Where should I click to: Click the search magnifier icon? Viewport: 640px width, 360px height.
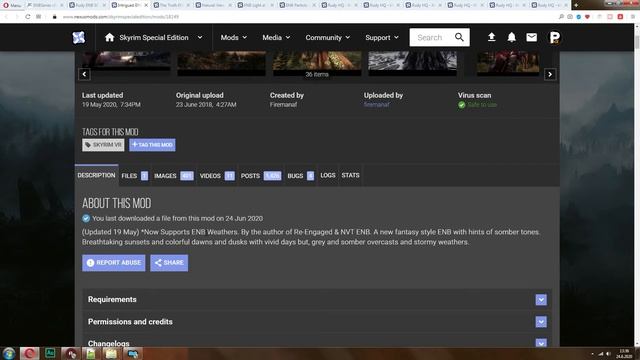coord(459,37)
